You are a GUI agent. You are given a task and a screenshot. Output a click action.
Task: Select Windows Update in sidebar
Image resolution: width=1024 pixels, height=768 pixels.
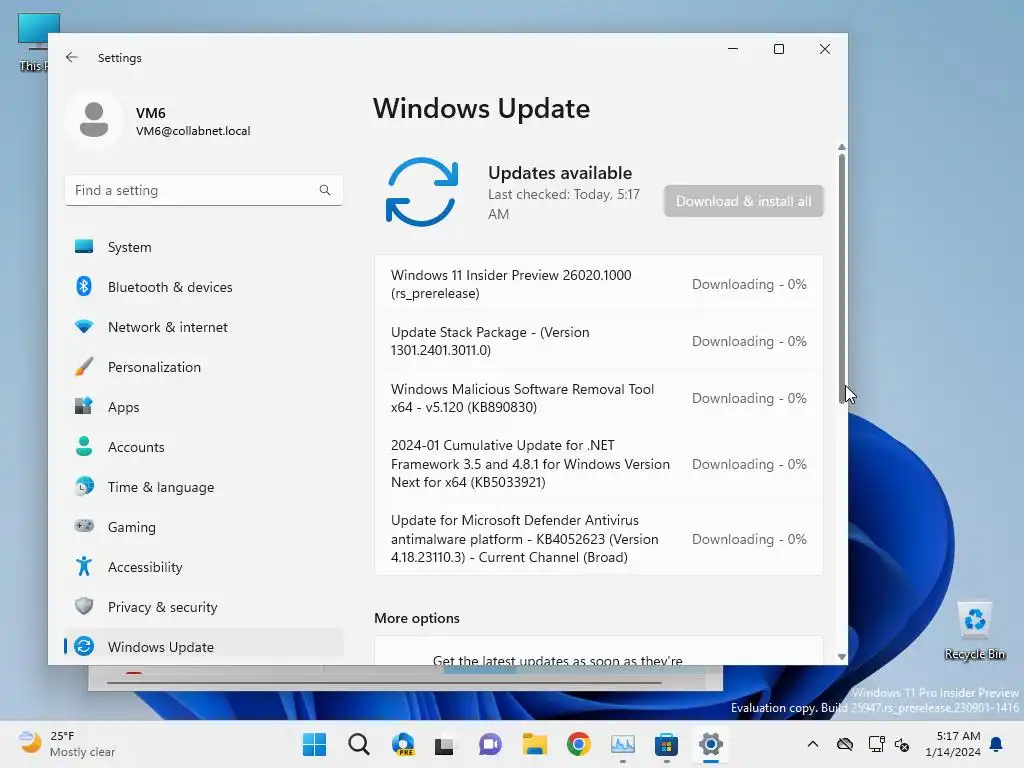point(204,647)
